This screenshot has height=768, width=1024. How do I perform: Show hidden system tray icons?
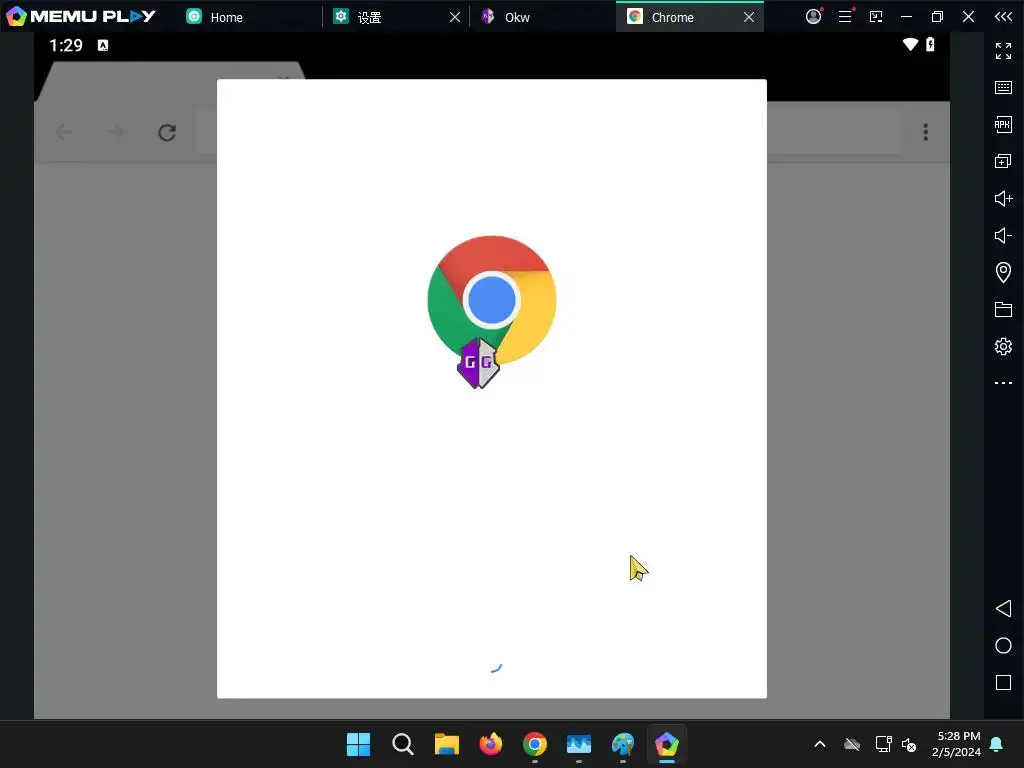tap(820, 744)
